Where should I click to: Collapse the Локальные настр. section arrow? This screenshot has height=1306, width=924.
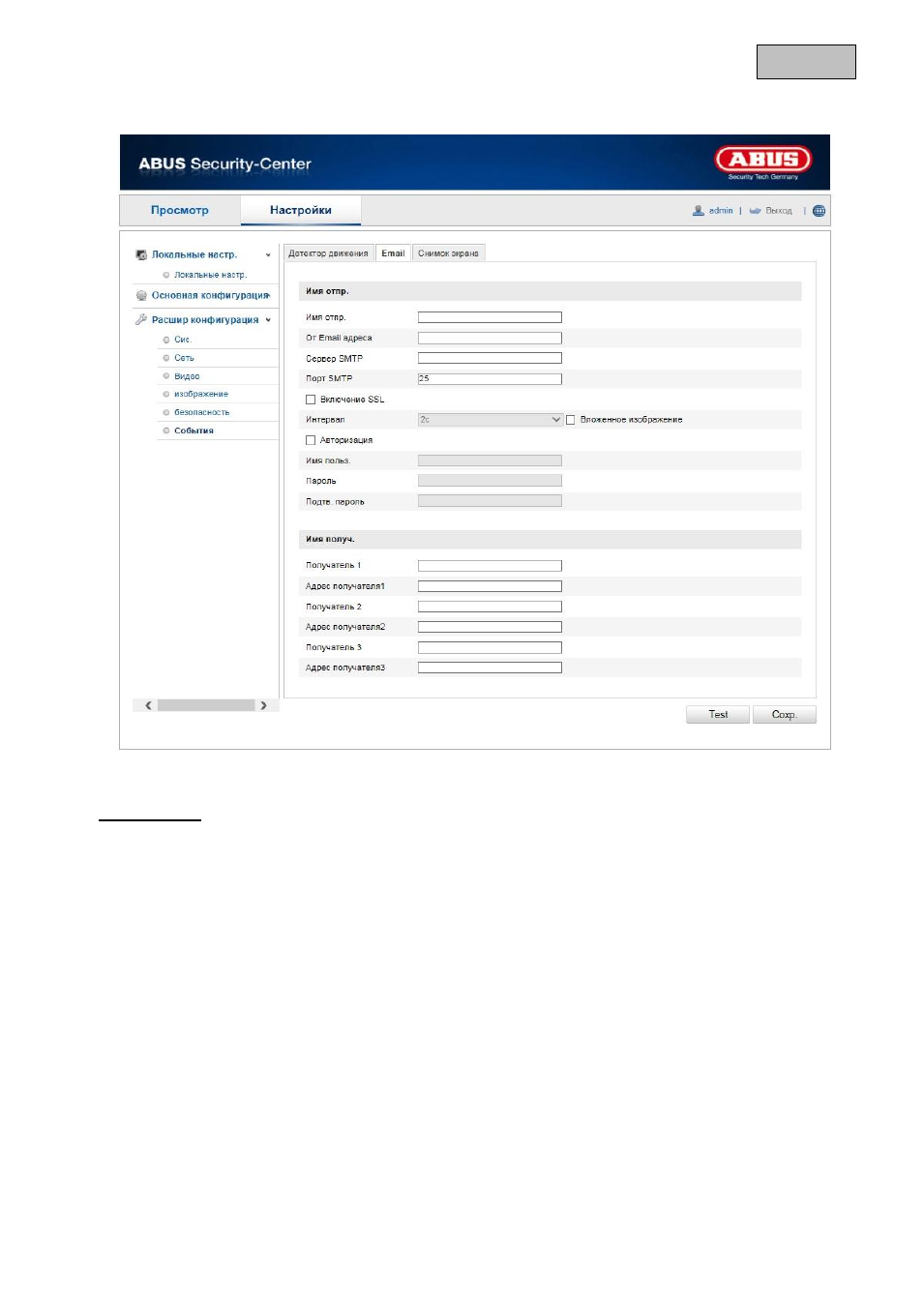pyautogui.click(x=268, y=255)
